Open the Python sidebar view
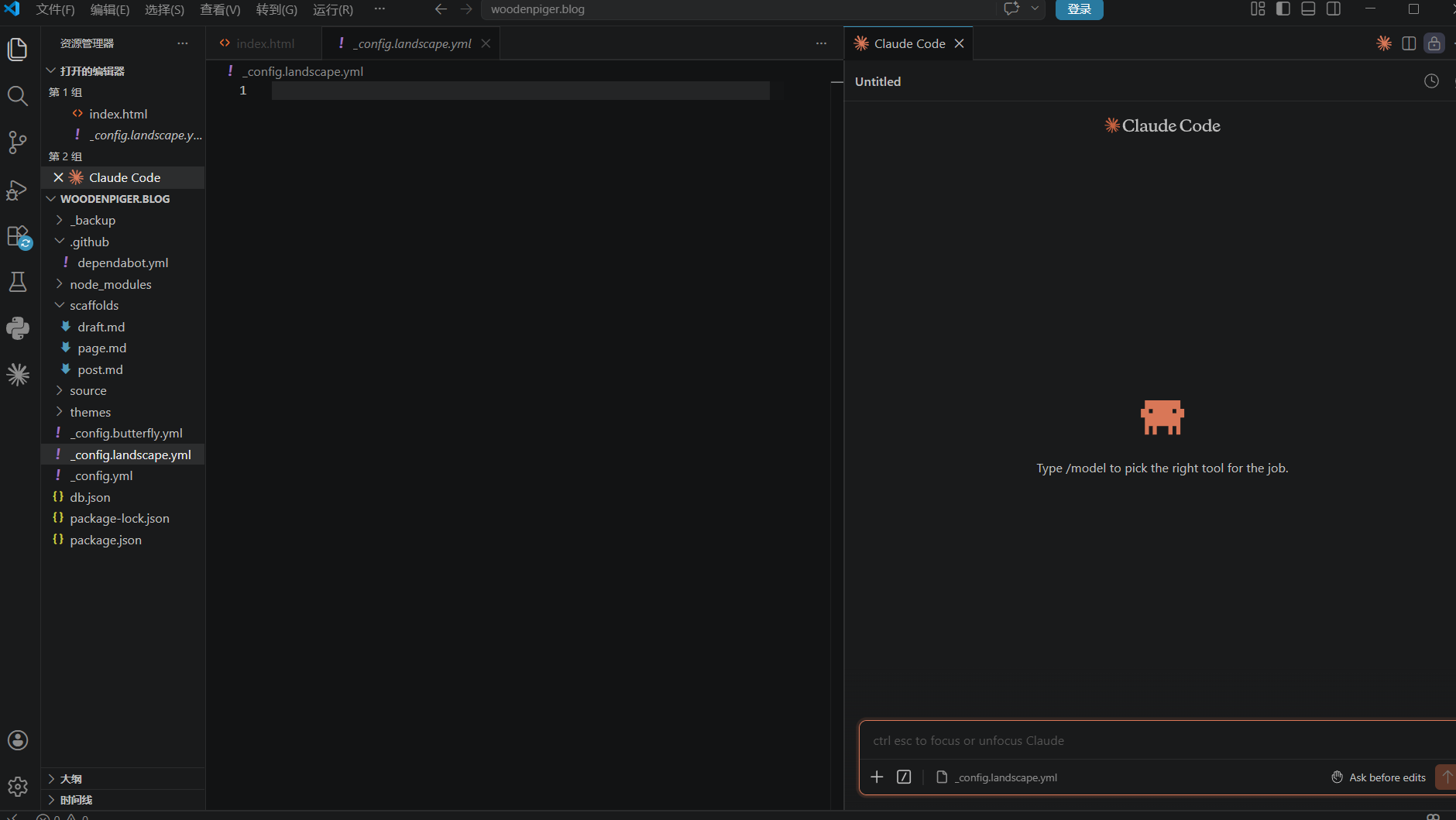The height and width of the screenshot is (820, 1456). 17,328
